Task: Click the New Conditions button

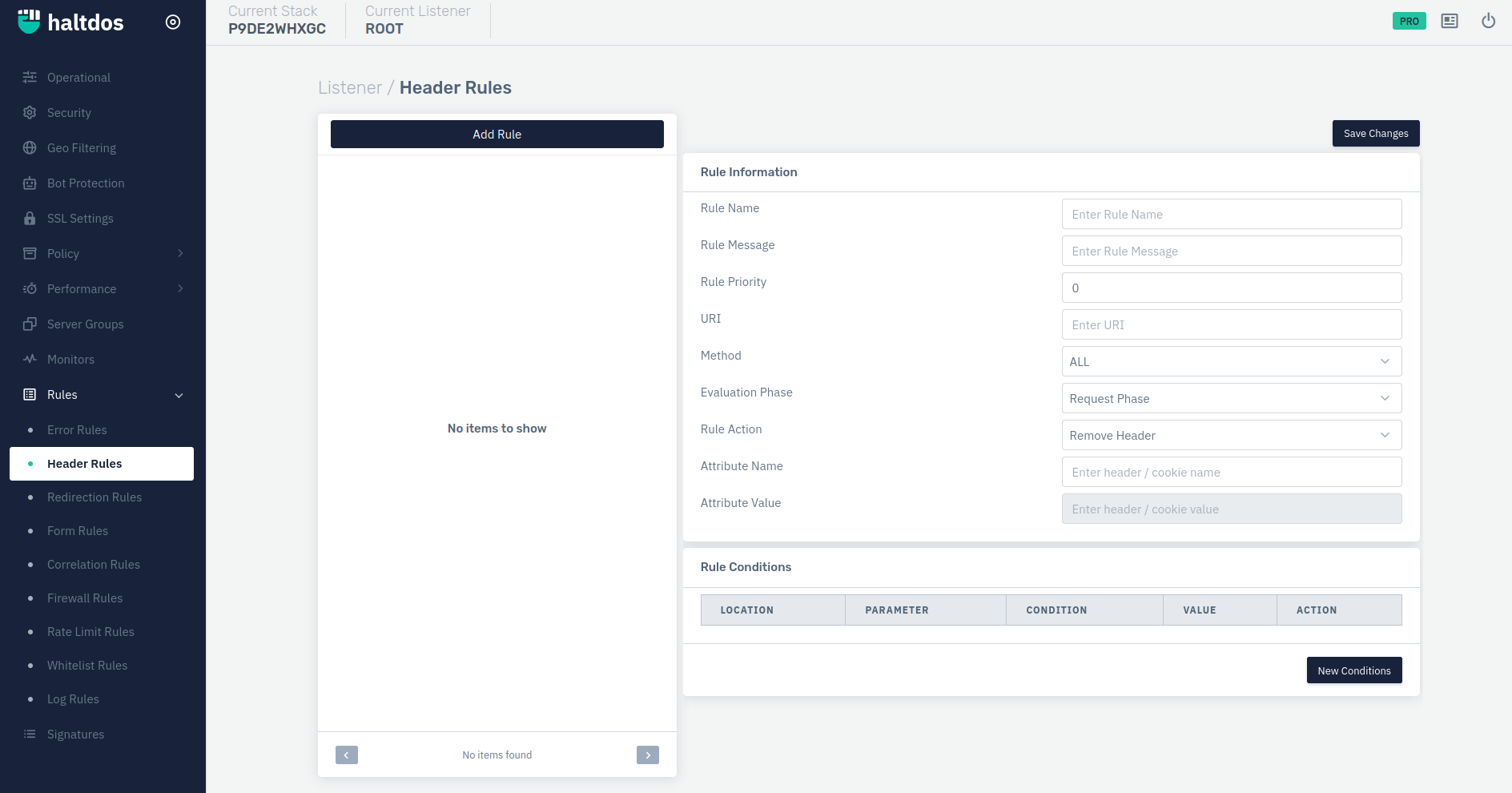Action: coord(1354,670)
